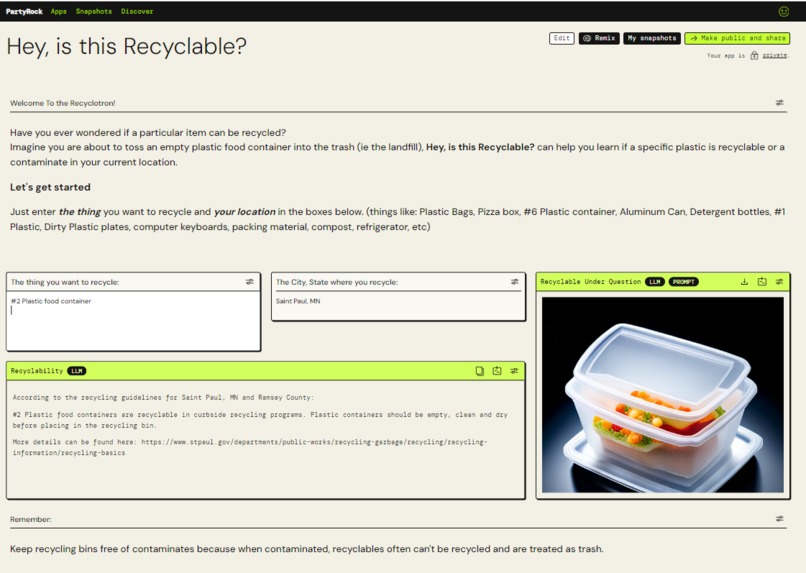Open settings icon of City, State widget
Image resolution: width=806 pixels, height=573 pixels.
click(515, 282)
